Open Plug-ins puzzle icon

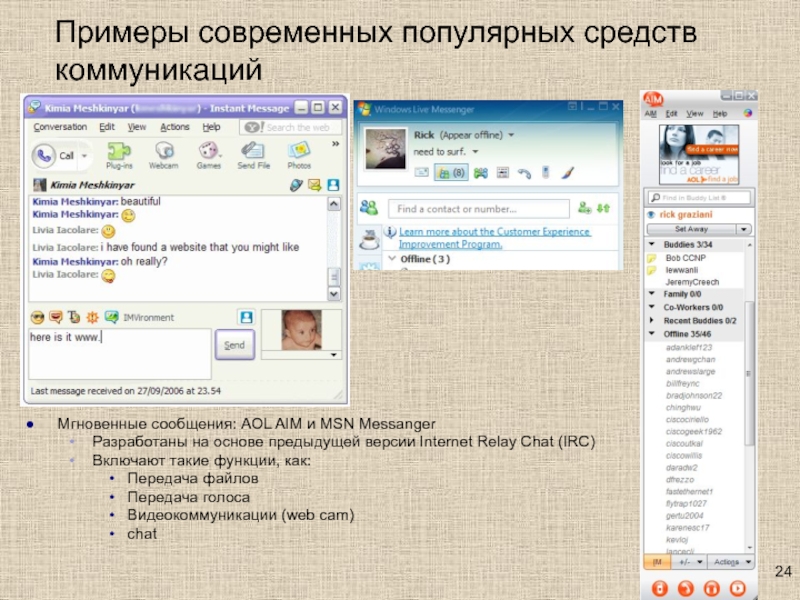point(119,152)
